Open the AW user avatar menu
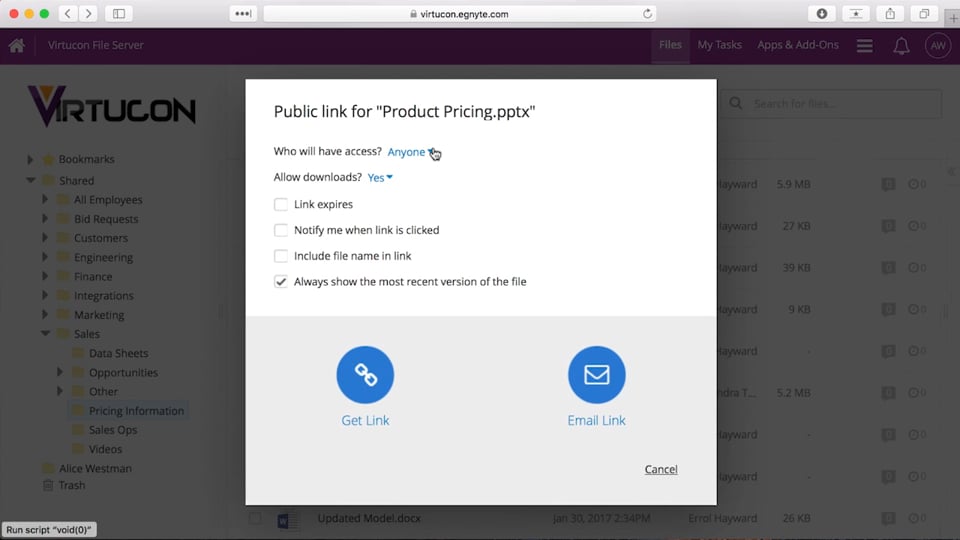The height and width of the screenshot is (540, 960). coord(937,46)
